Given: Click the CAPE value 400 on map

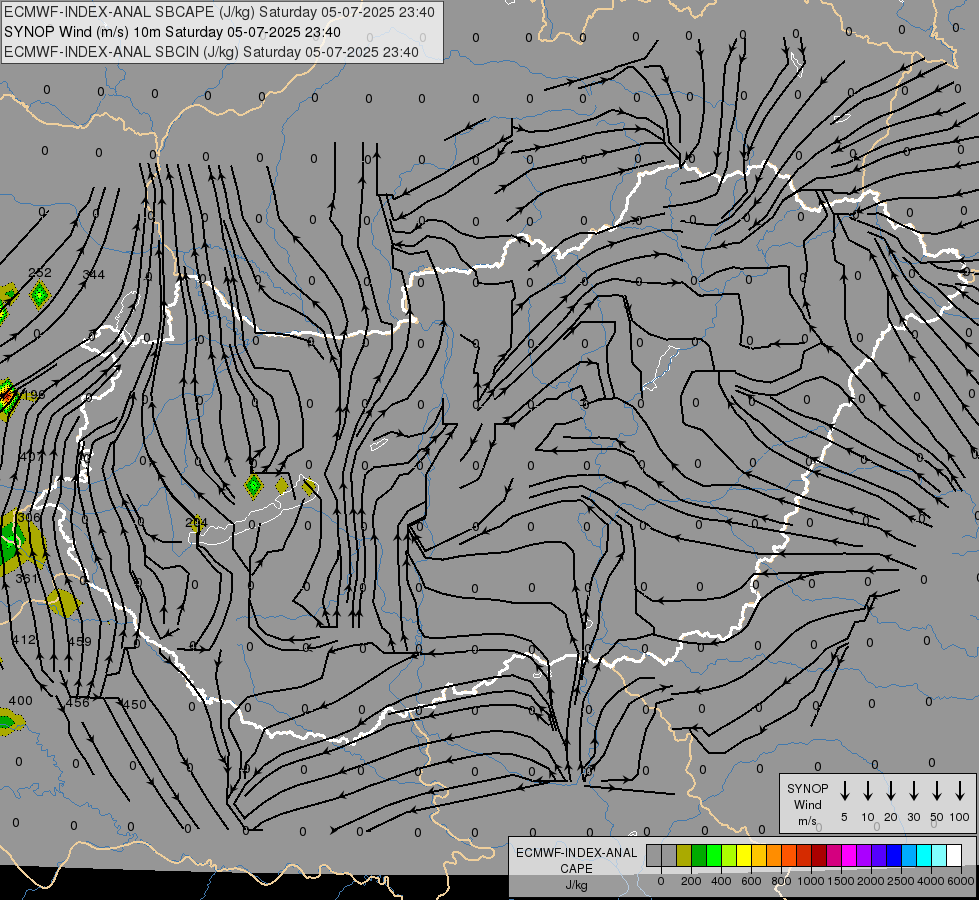Looking at the screenshot, I should click(x=21, y=701).
